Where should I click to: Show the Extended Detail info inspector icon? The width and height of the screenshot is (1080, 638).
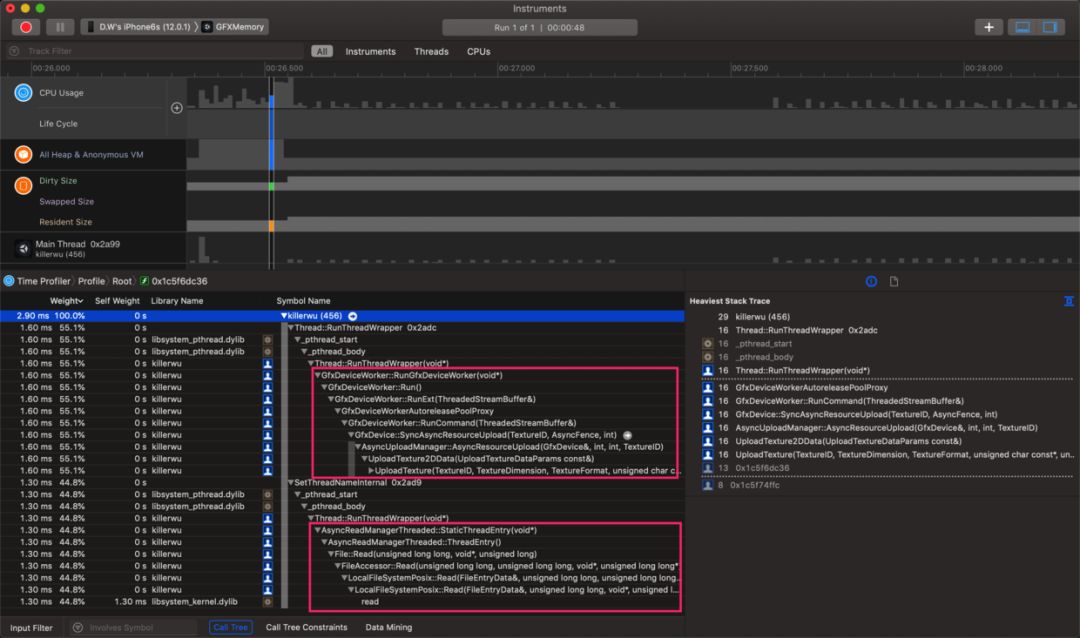tap(871, 281)
